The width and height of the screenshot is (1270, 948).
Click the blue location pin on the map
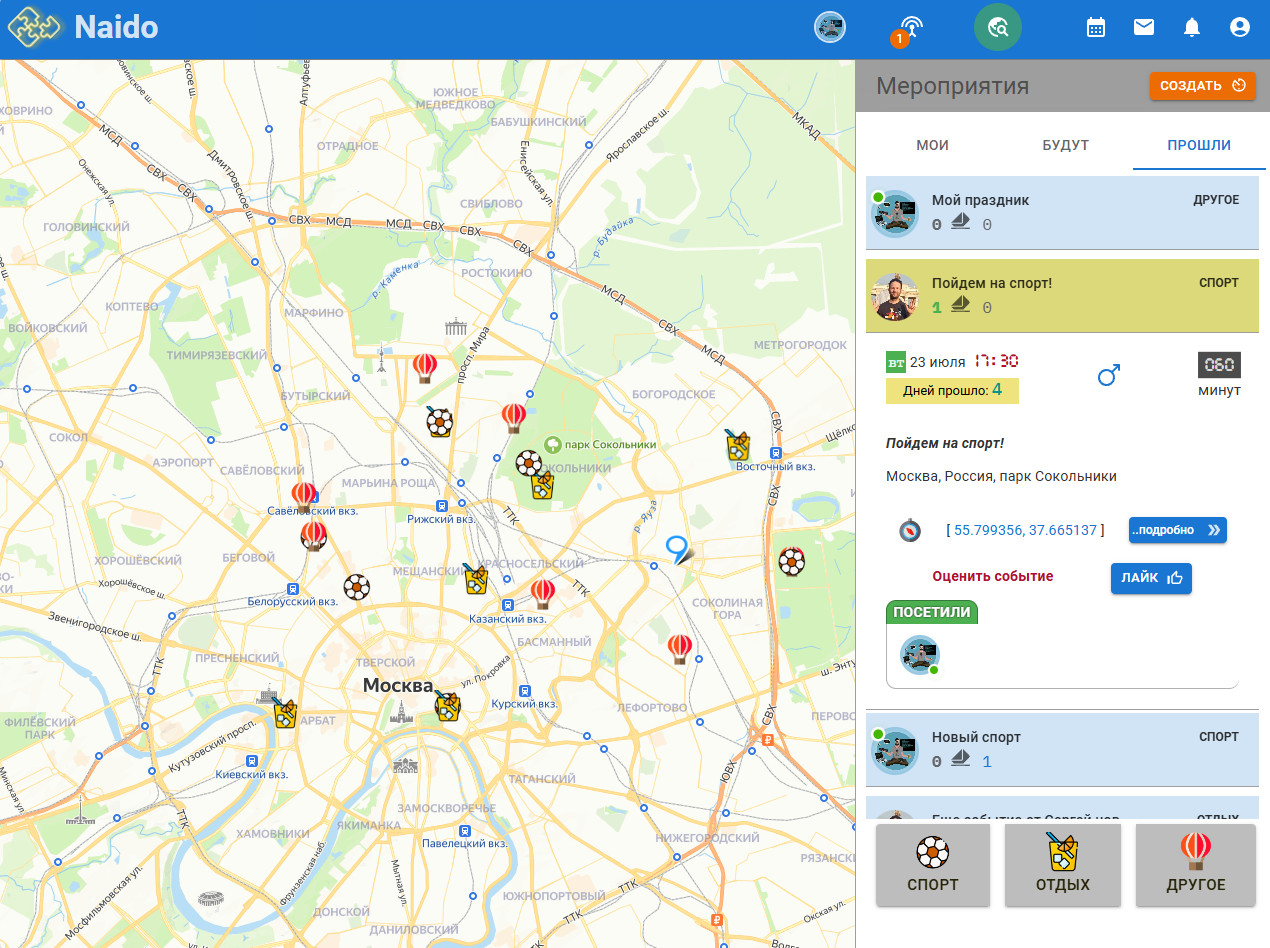pyautogui.click(x=680, y=549)
